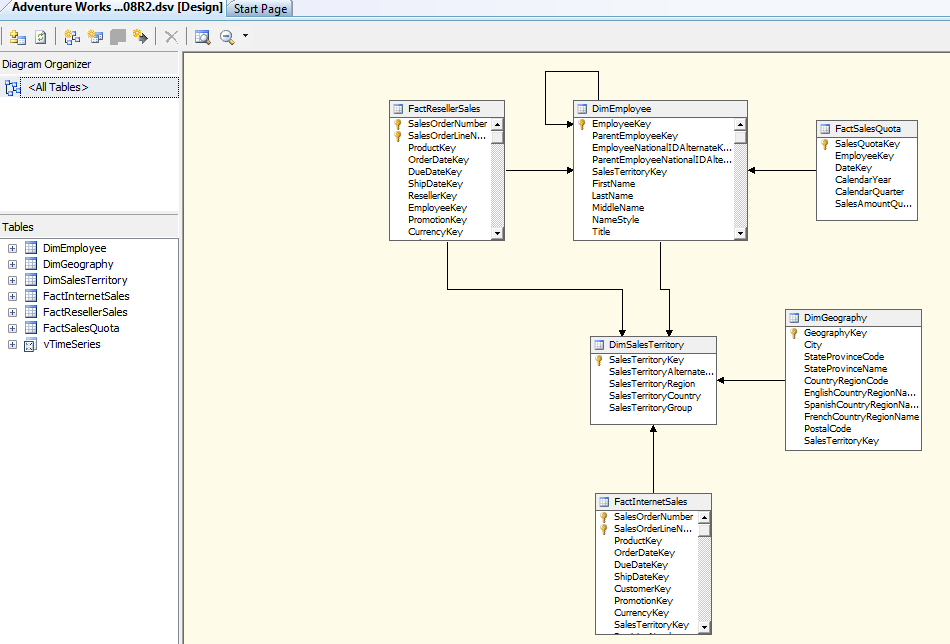Click the New Diagram toolbar icon
Viewport: 950px width, 644px height.
[72, 37]
